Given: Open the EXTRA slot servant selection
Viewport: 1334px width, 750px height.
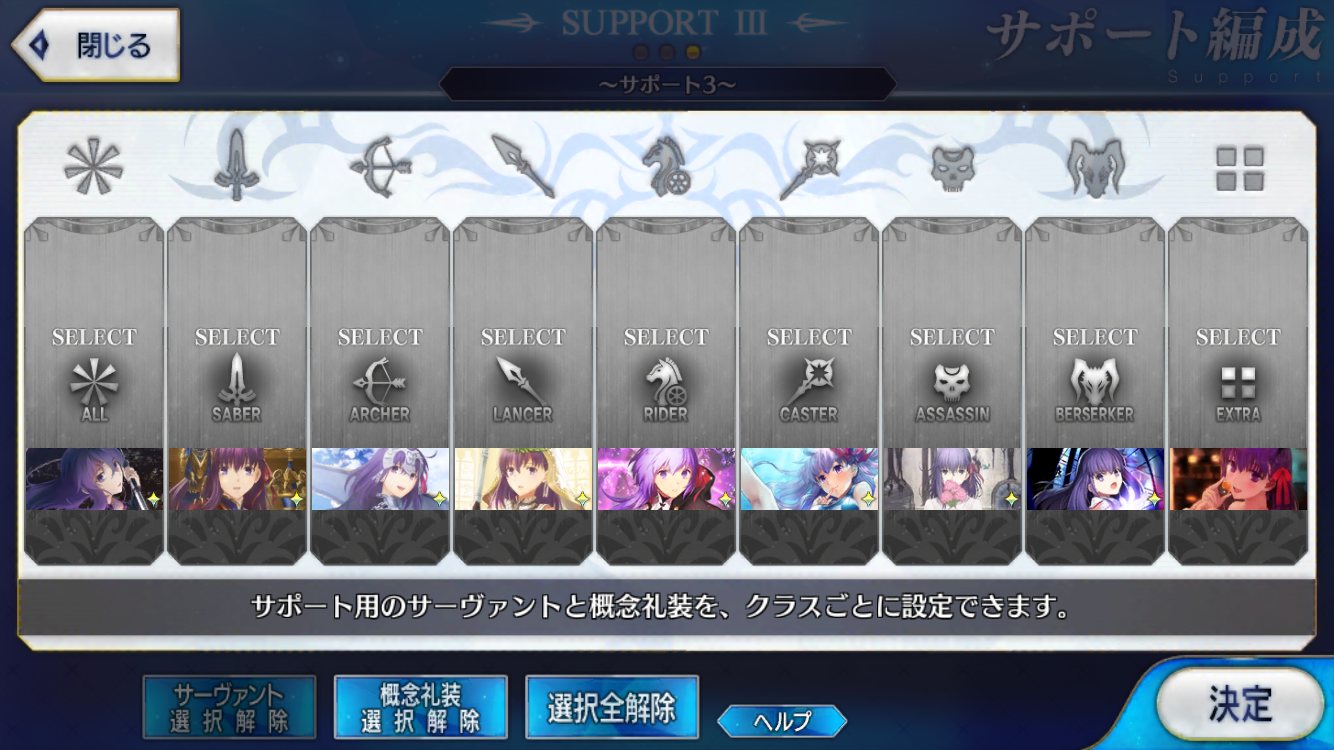Looking at the screenshot, I should (1238, 333).
